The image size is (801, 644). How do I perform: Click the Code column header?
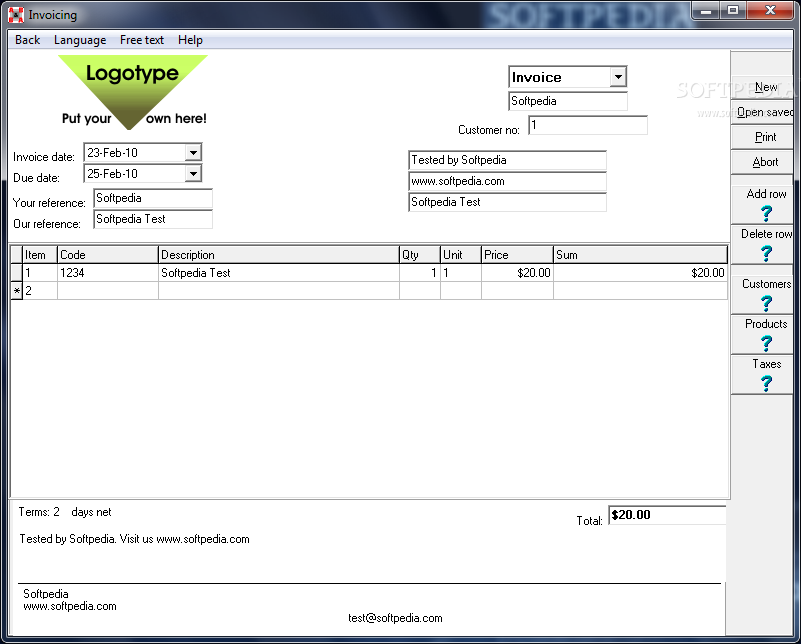point(108,255)
